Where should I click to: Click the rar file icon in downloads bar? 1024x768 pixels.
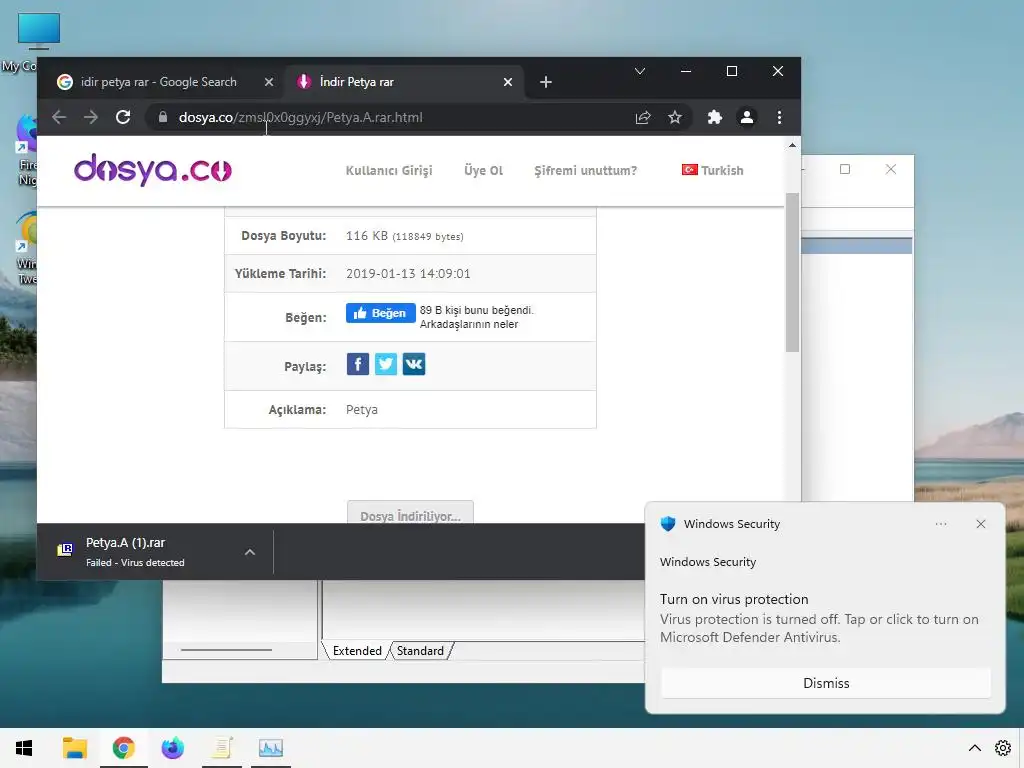pos(65,550)
